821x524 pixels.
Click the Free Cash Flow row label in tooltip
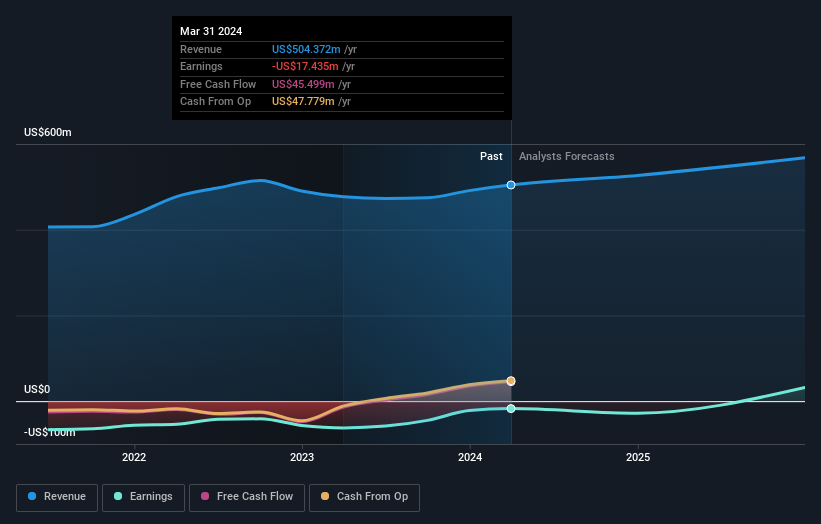pyautogui.click(x=218, y=84)
